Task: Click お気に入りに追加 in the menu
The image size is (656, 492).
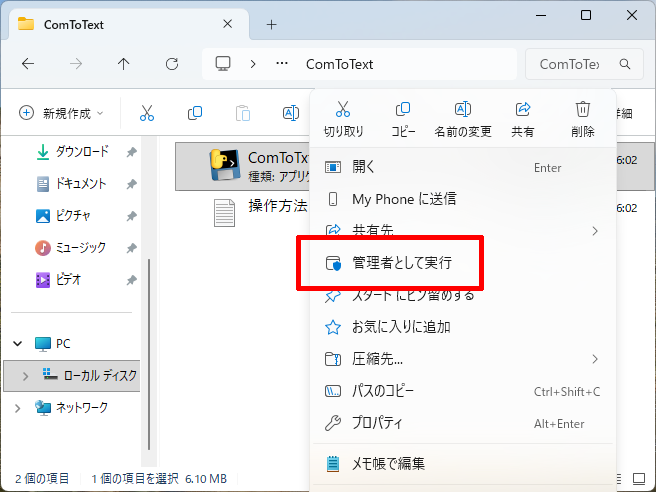Action: tap(401, 327)
